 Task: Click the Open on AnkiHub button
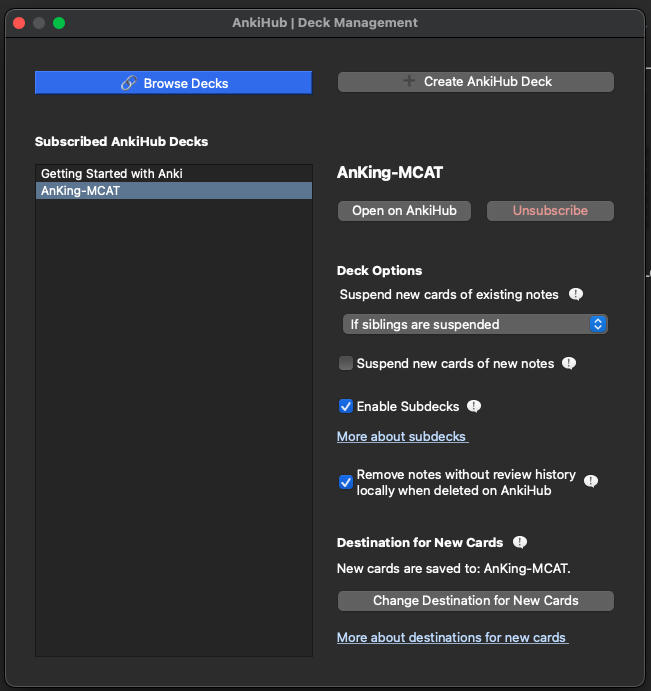(404, 211)
